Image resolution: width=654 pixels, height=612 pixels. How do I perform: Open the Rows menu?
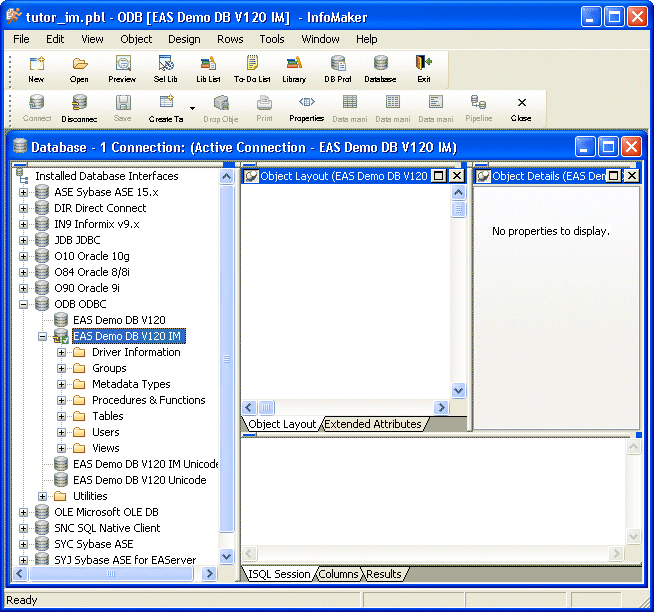tap(230, 39)
